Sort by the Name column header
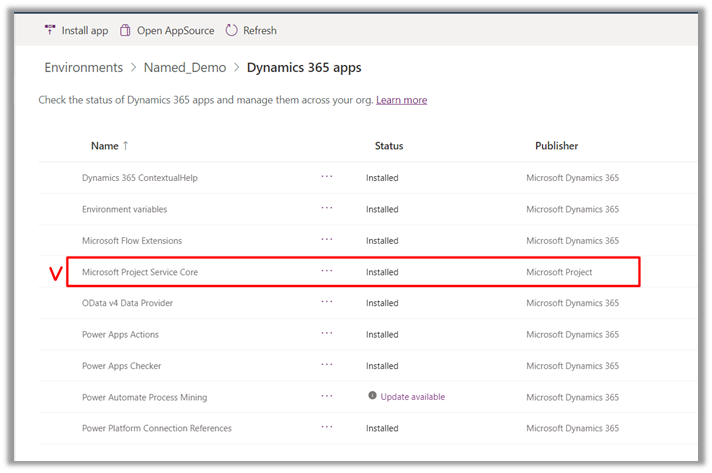Image resolution: width=712 pixels, height=473 pixels. (104, 146)
